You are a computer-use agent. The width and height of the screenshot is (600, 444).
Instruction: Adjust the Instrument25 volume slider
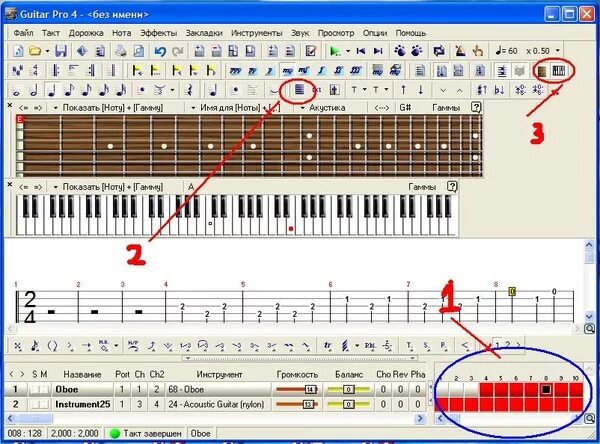297,405
